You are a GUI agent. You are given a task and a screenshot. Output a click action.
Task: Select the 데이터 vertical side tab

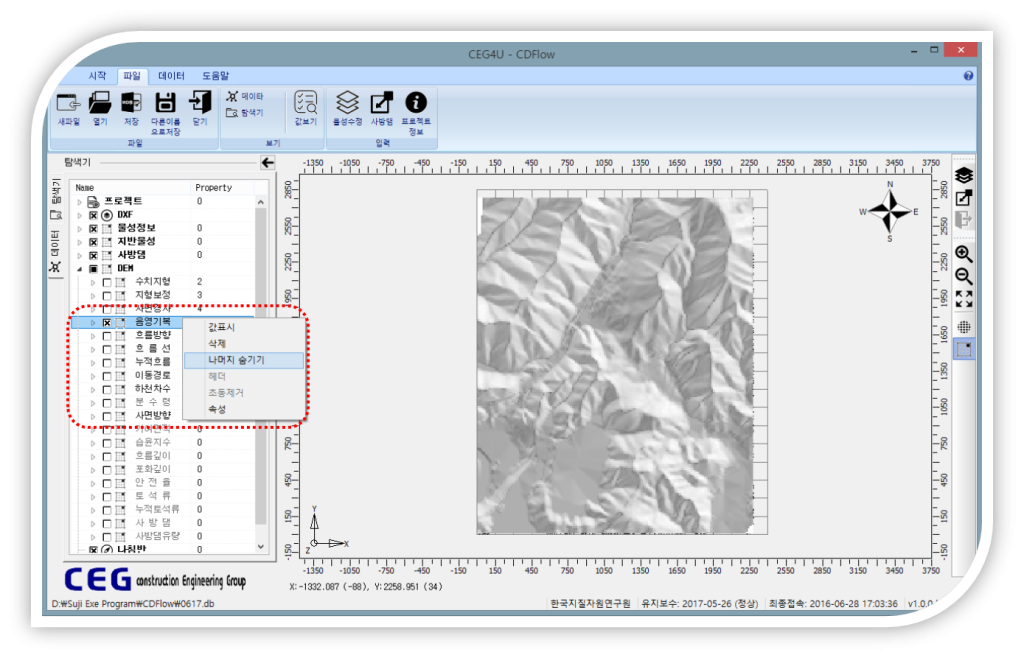point(56,251)
